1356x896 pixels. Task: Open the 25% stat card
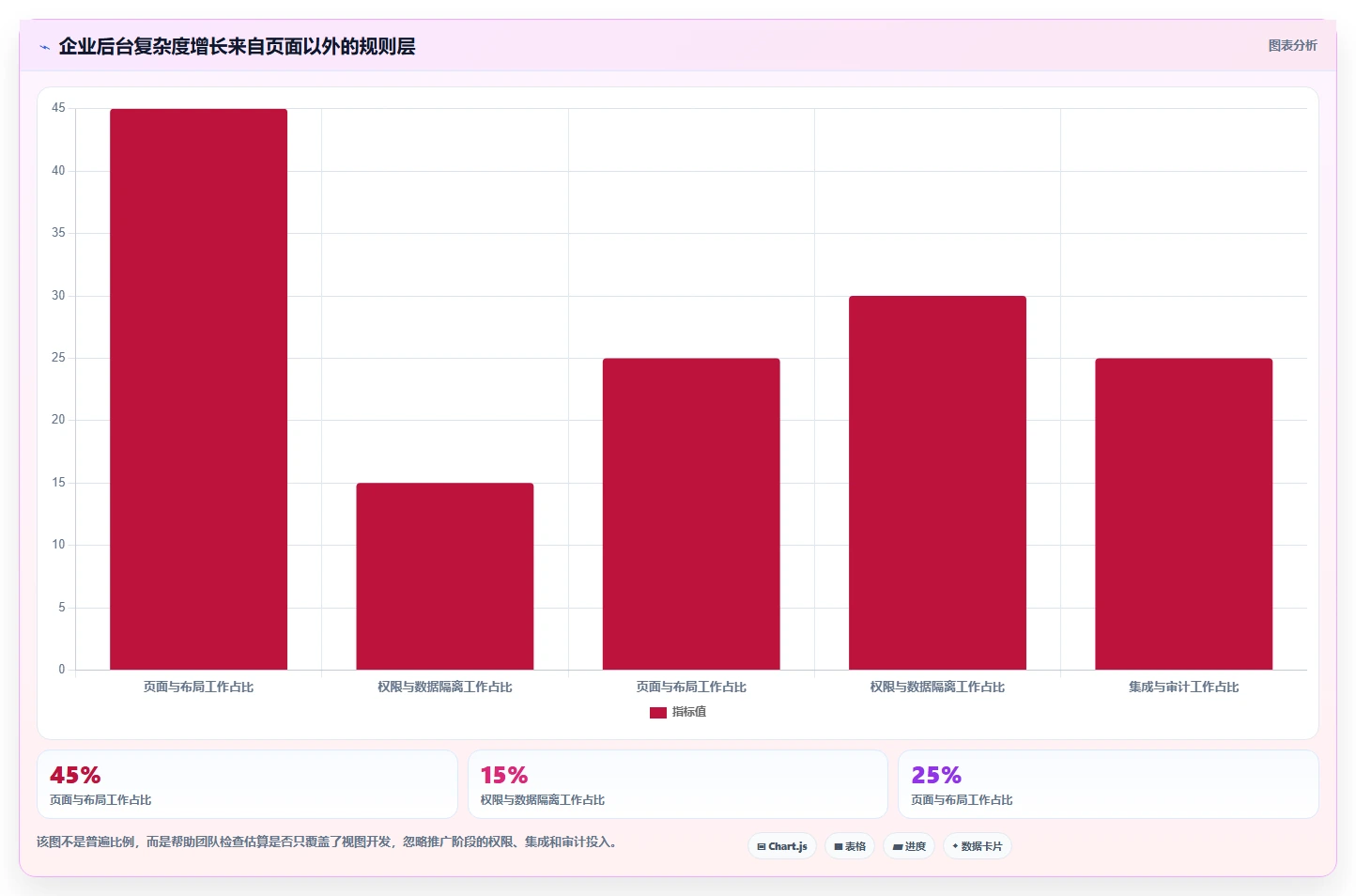(1108, 784)
